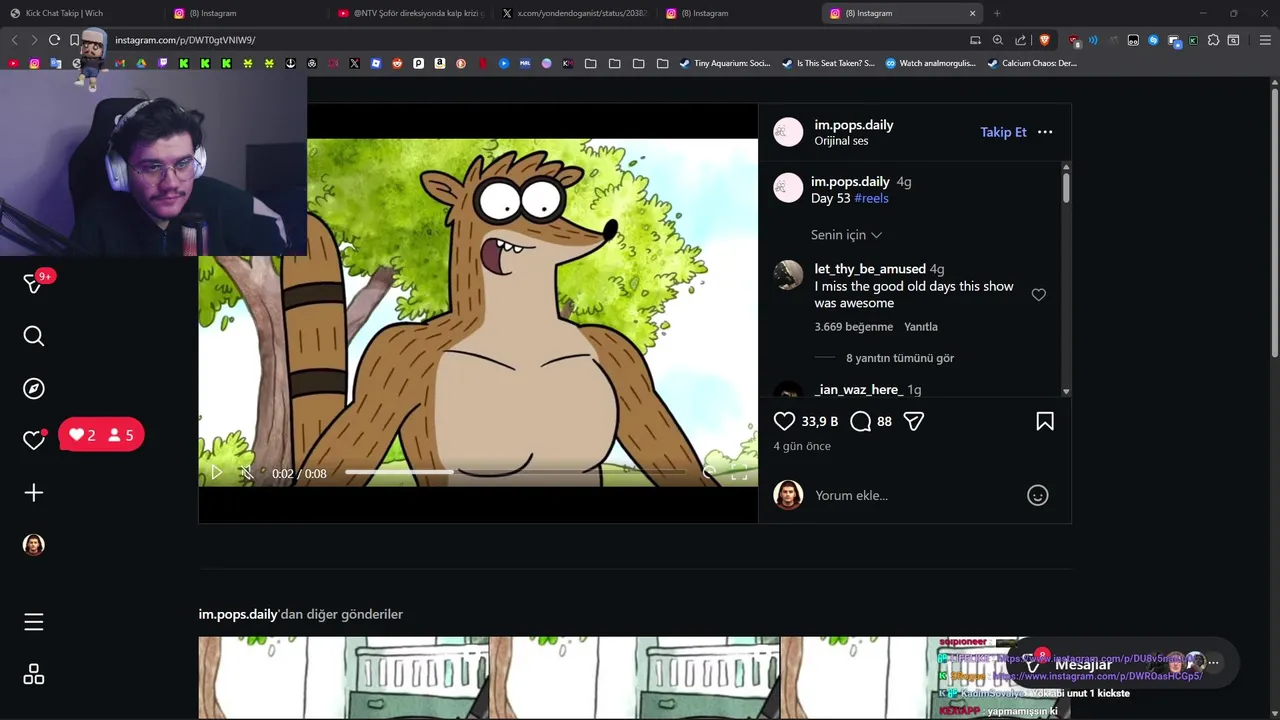Open first thumbnail under im.pops.daily posts
Screen dimensions: 1280x720
click(x=343, y=678)
